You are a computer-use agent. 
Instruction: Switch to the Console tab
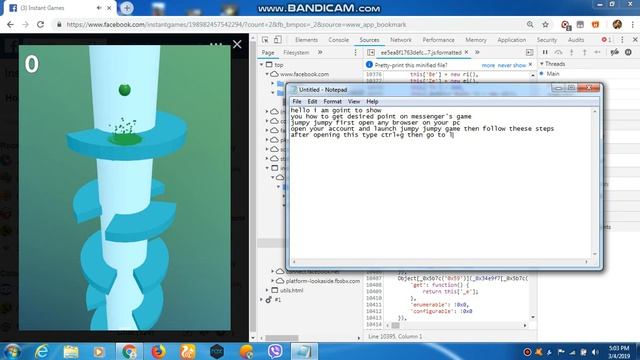click(338, 40)
